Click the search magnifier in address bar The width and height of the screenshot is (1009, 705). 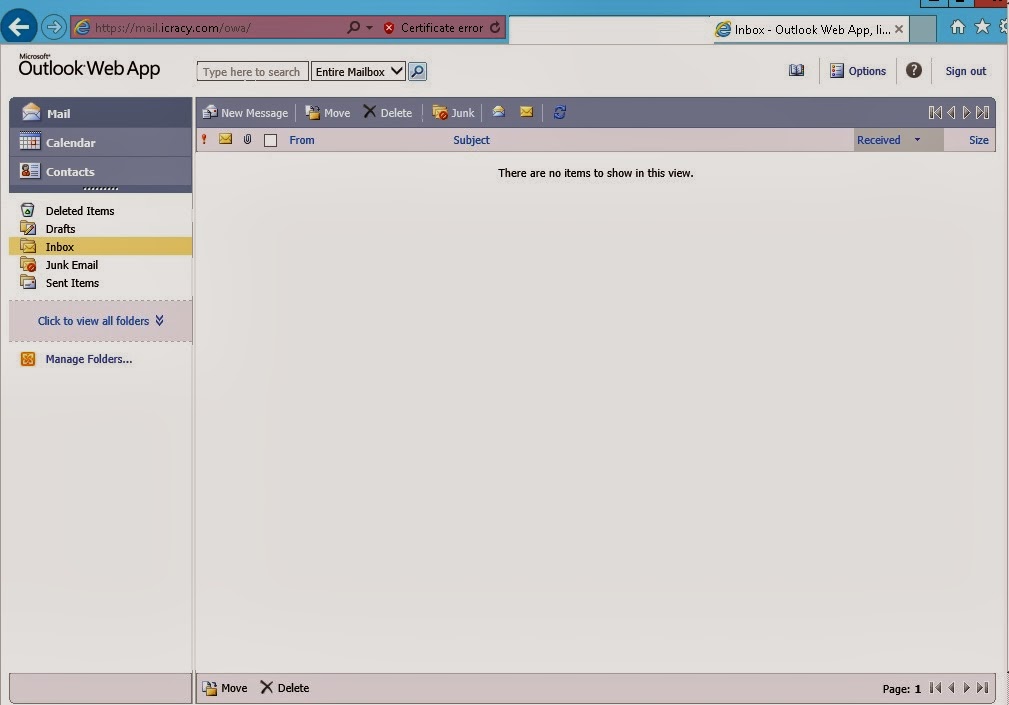coord(353,28)
